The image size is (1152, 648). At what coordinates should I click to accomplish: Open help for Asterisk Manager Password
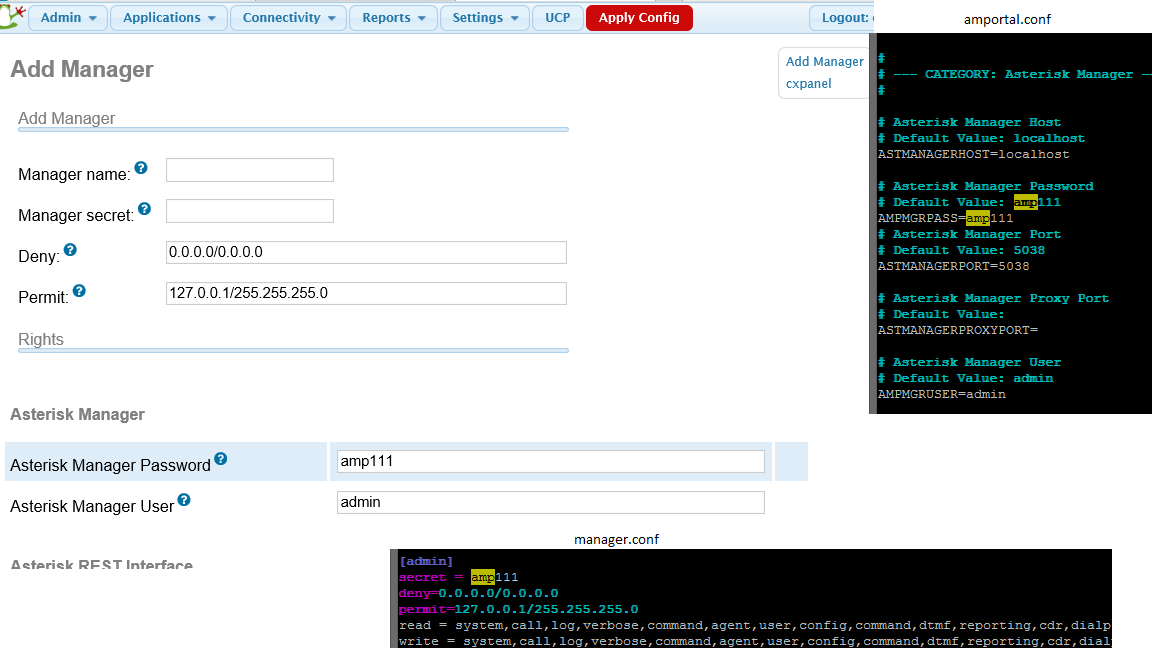[220, 459]
